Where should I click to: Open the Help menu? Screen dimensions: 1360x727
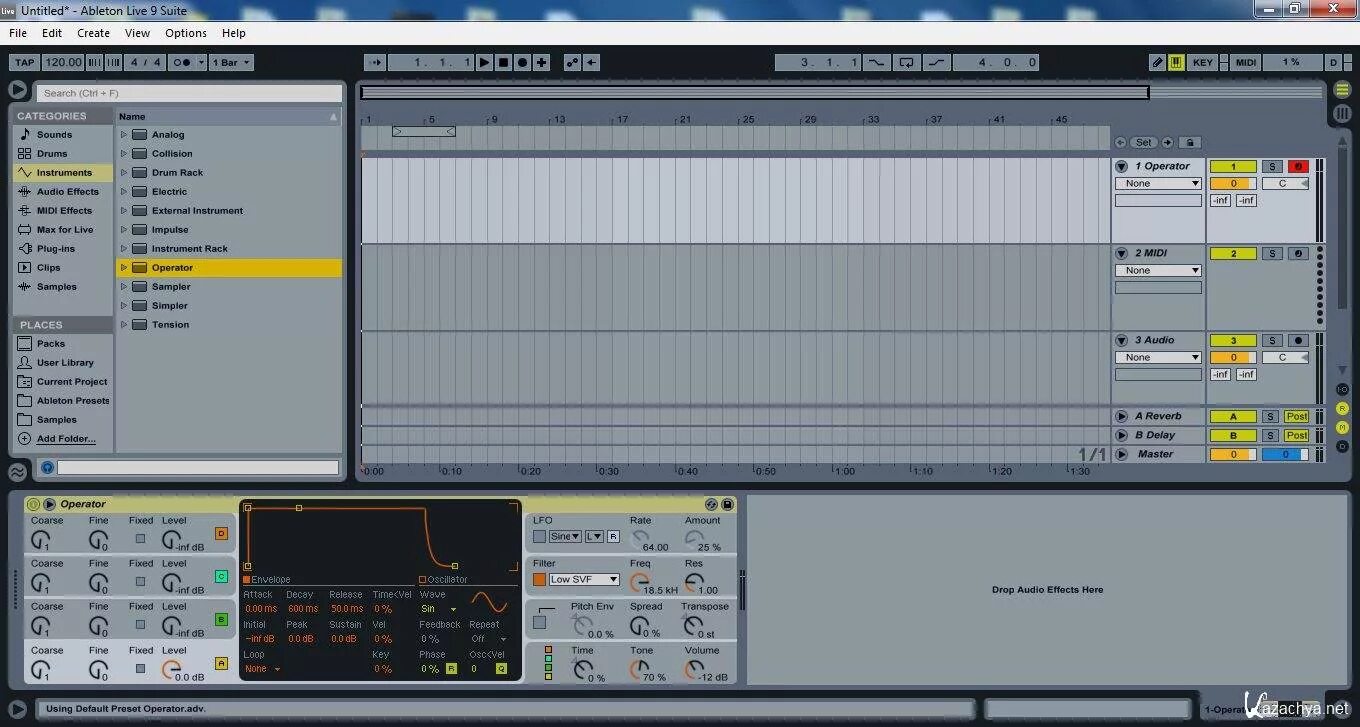pyautogui.click(x=233, y=33)
